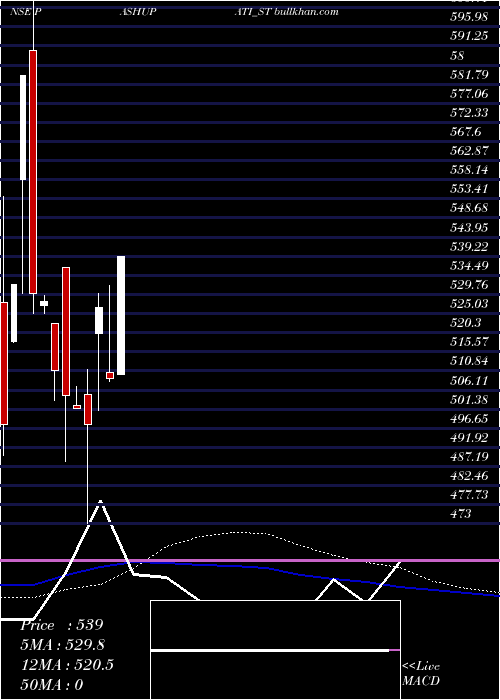Click the 50MA : 0 value
Viewport: 500px width, 700px height.
[x=52, y=684]
